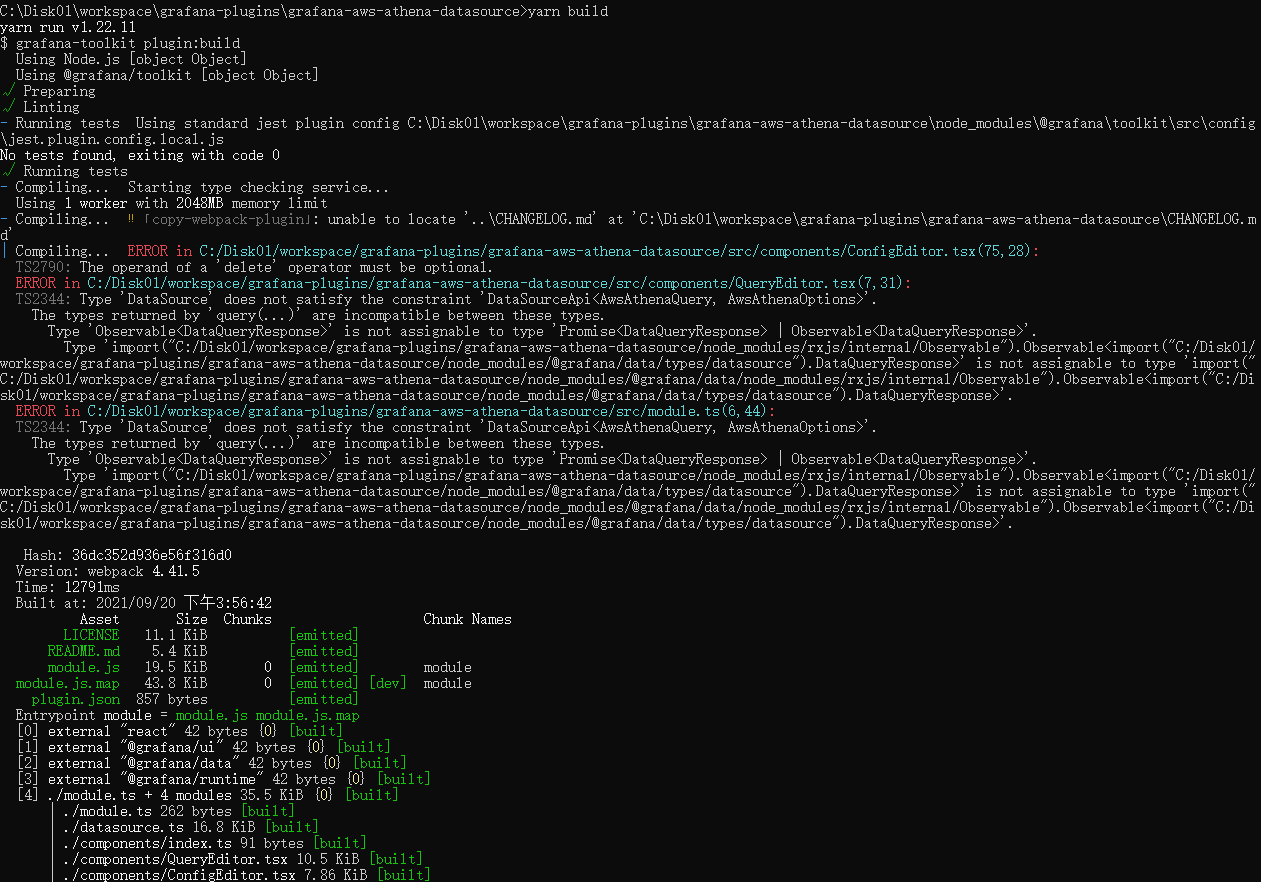The height and width of the screenshot is (882, 1261).
Task: Click '$ grafana-toolkit plugin:build' line
Action: (120, 43)
